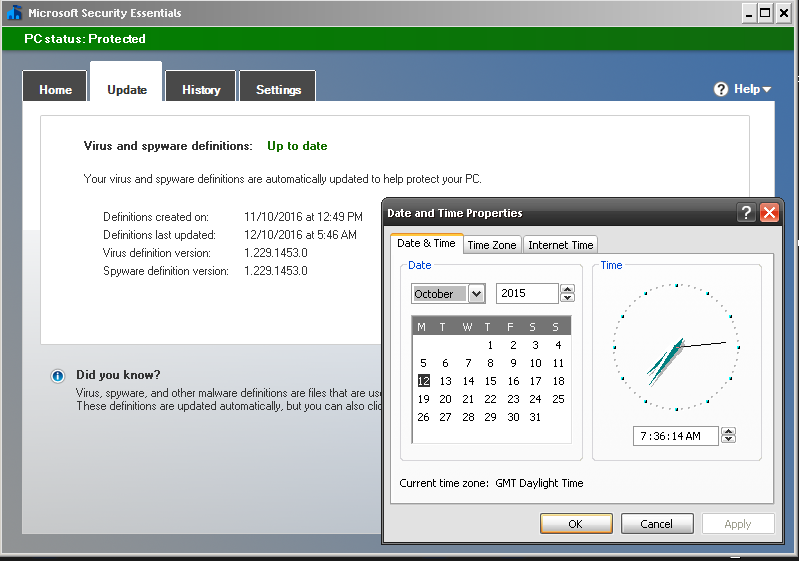This screenshot has height=561, width=799.
Task: Close the Microsoft Security Essentials window
Action: [x=784, y=13]
